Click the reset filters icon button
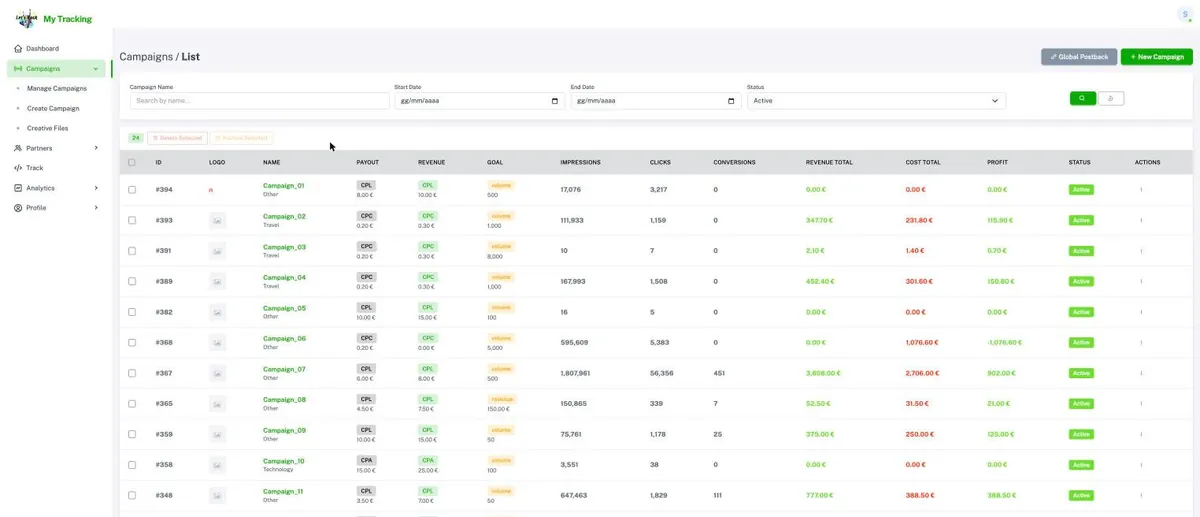 click(1111, 98)
